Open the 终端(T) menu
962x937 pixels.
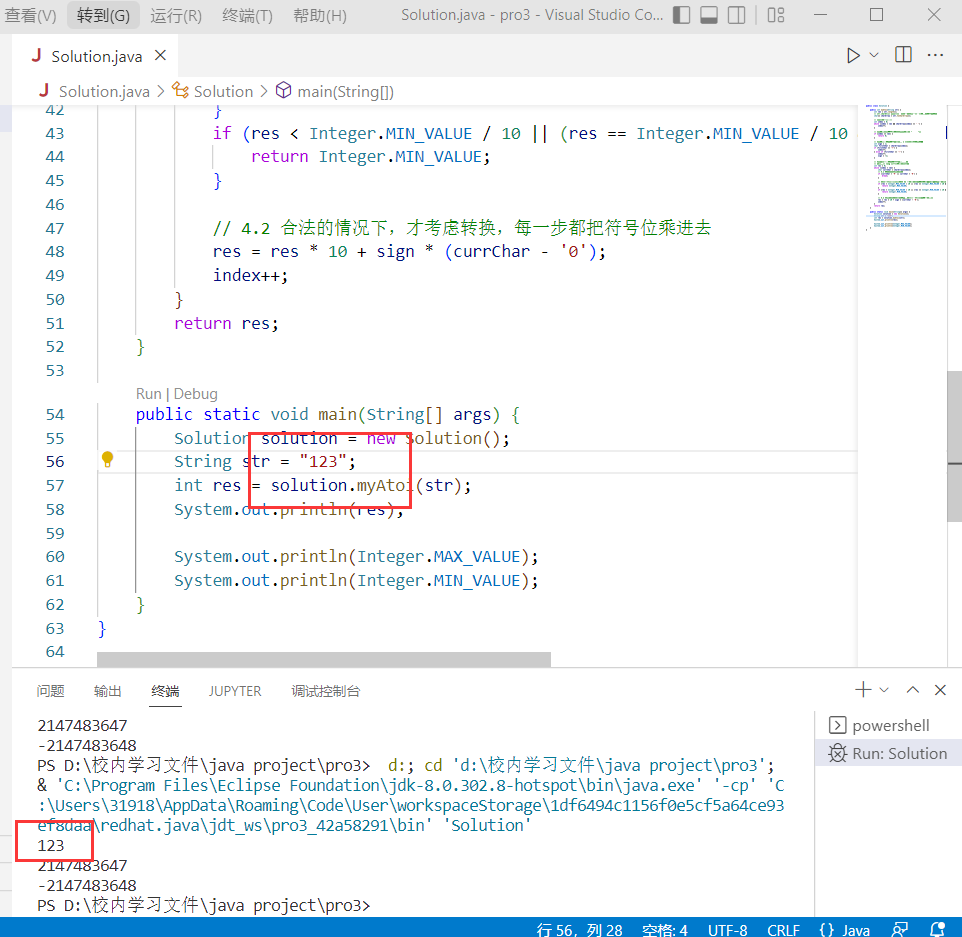pyautogui.click(x=247, y=15)
